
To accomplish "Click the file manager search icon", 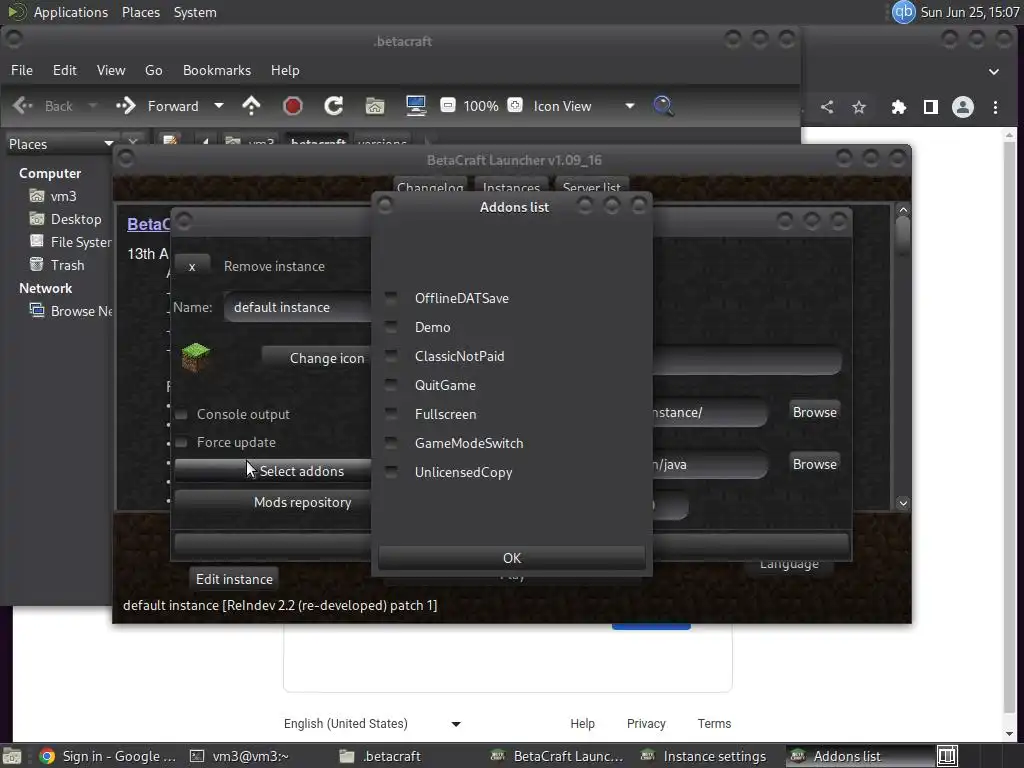I will 663,105.
